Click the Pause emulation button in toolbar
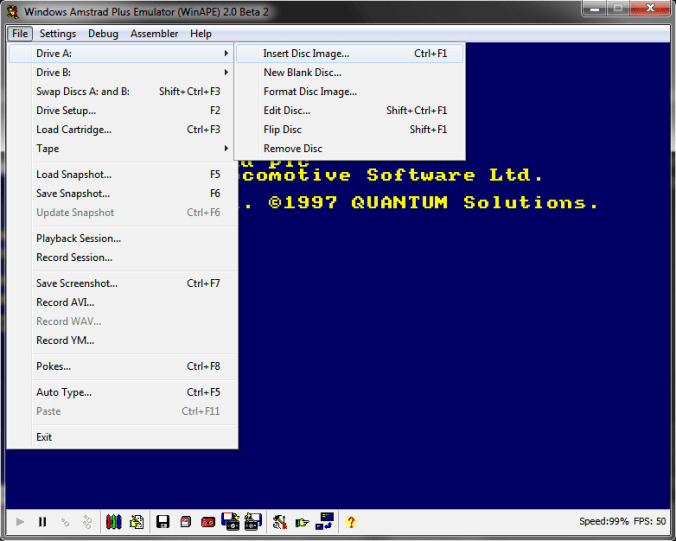Image resolution: width=676 pixels, height=541 pixels. tap(42, 522)
